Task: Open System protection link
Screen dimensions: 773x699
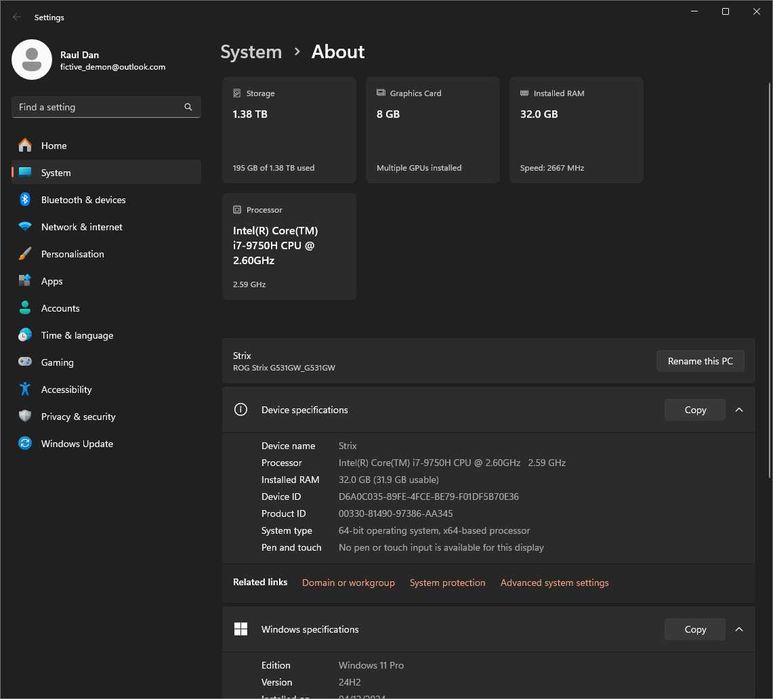Action: pyautogui.click(x=447, y=583)
